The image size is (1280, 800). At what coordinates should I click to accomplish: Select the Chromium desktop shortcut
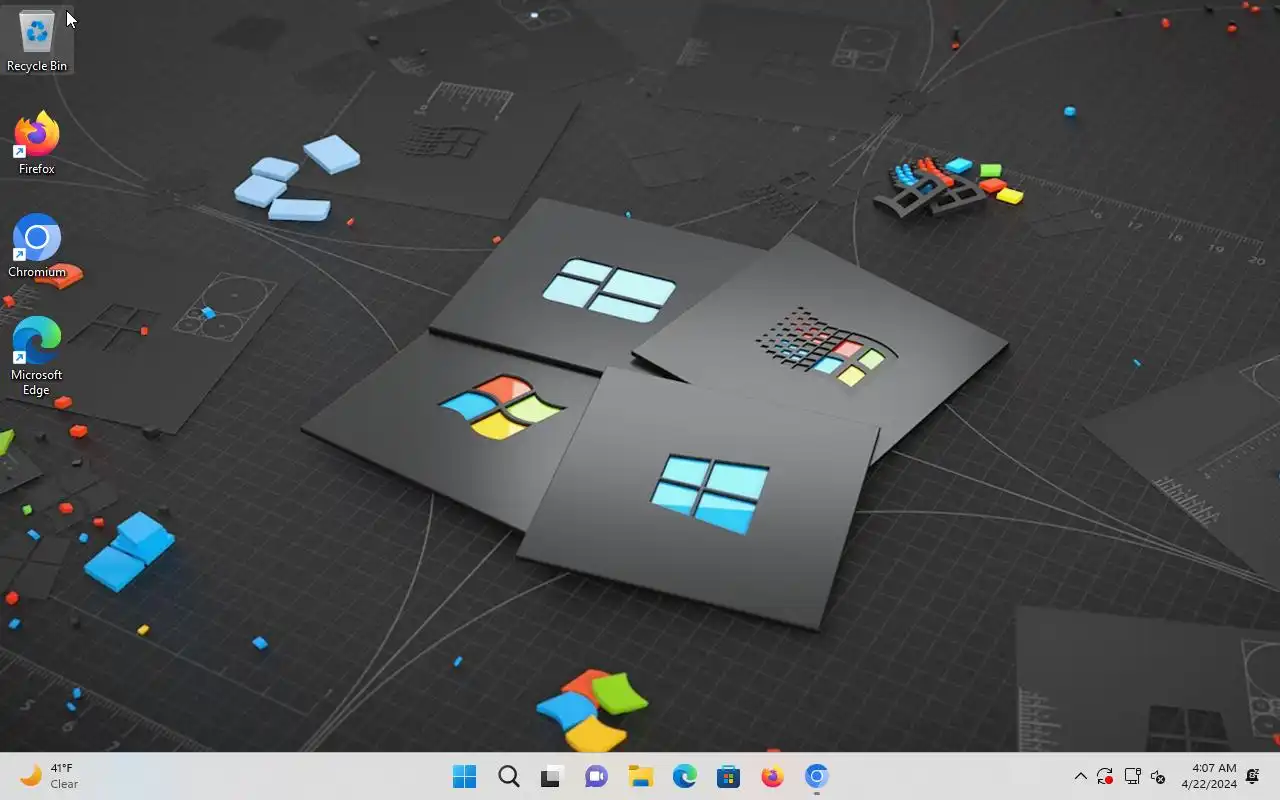37,246
